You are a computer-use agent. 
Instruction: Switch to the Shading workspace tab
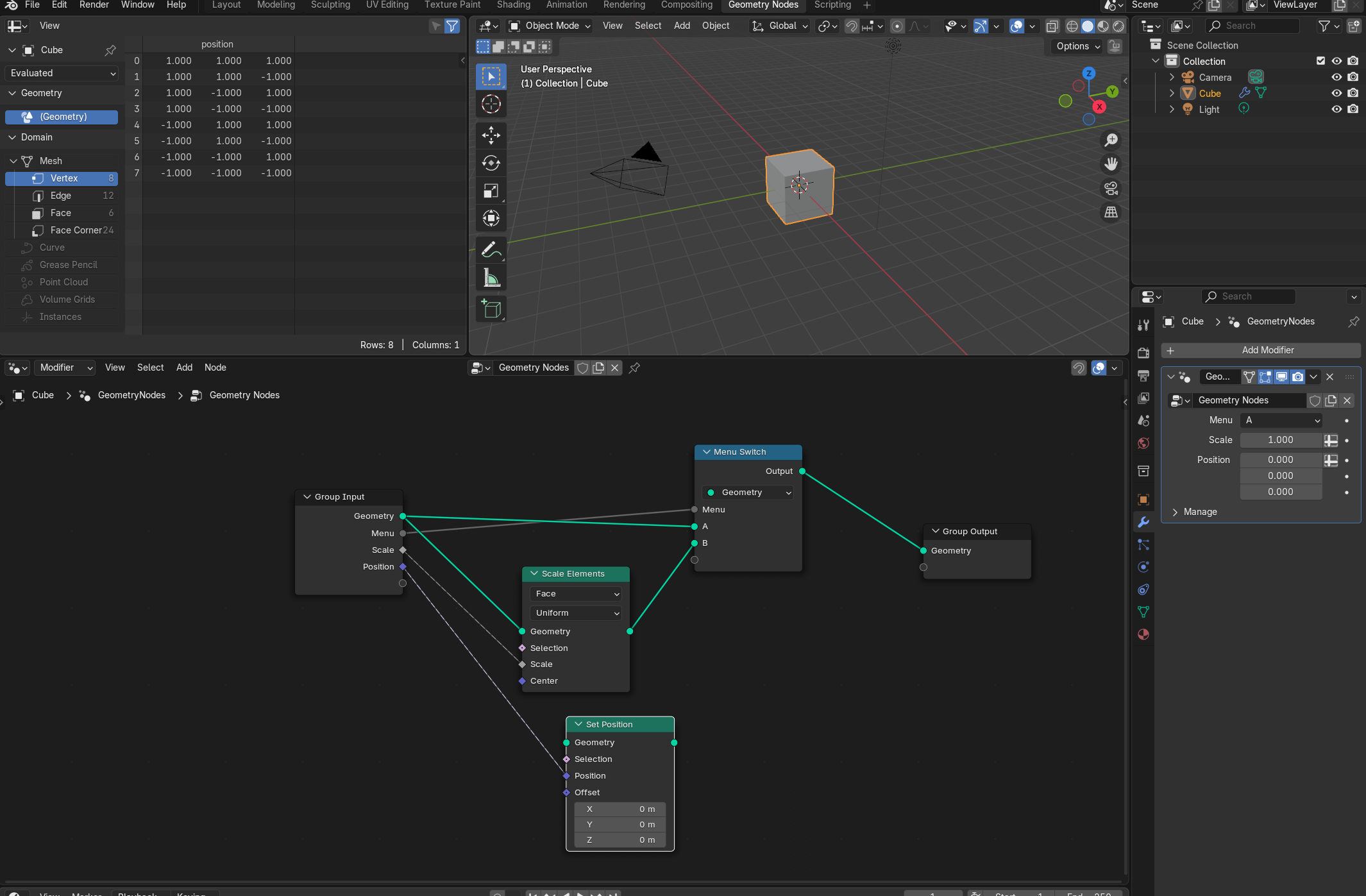pyautogui.click(x=514, y=5)
